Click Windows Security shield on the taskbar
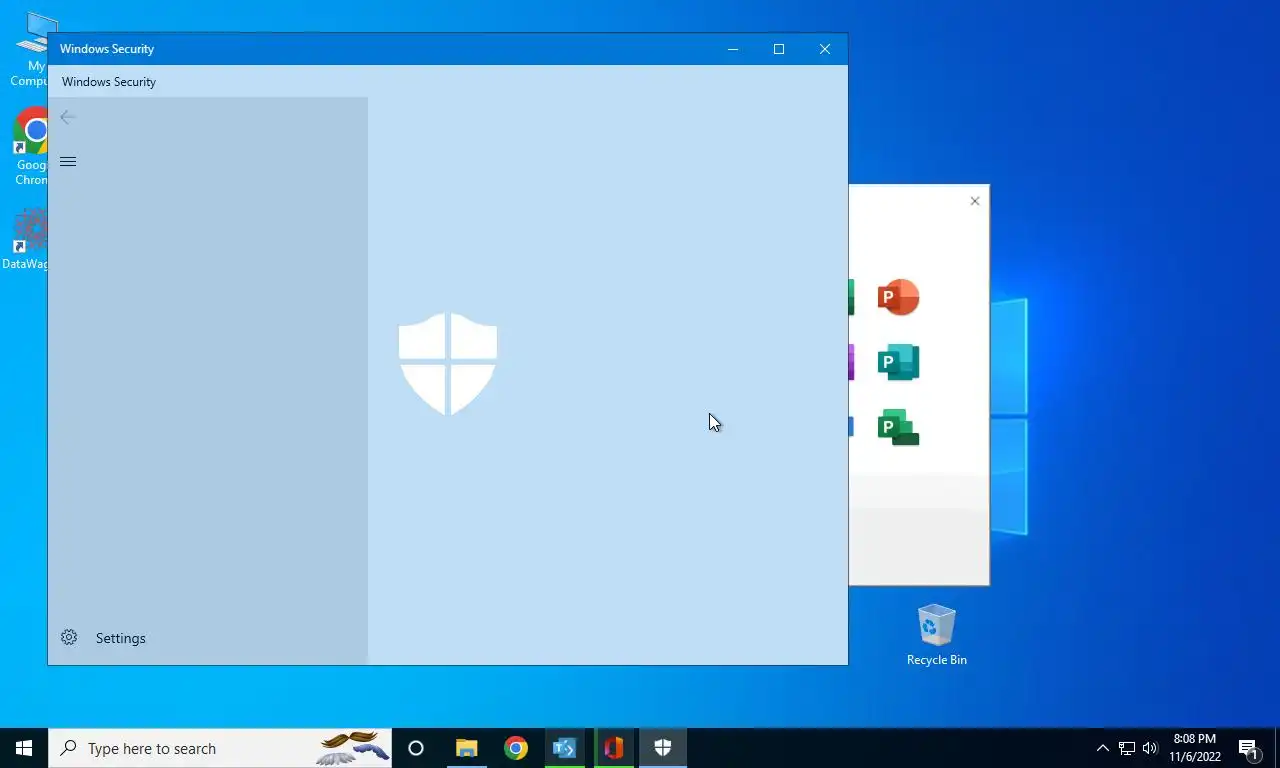The width and height of the screenshot is (1280, 768). tap(662, 748)
